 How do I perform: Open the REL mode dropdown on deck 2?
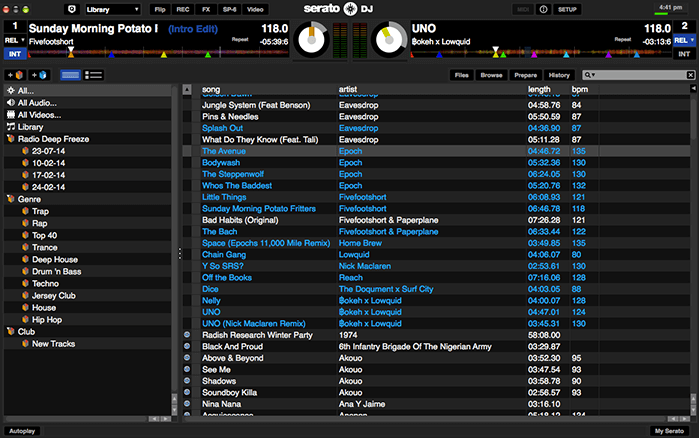(x=684, y=41)
